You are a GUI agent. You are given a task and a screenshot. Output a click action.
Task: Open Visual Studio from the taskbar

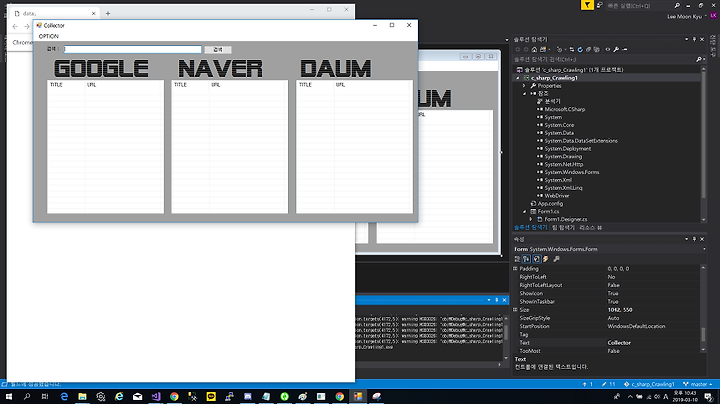click(156, 396)
